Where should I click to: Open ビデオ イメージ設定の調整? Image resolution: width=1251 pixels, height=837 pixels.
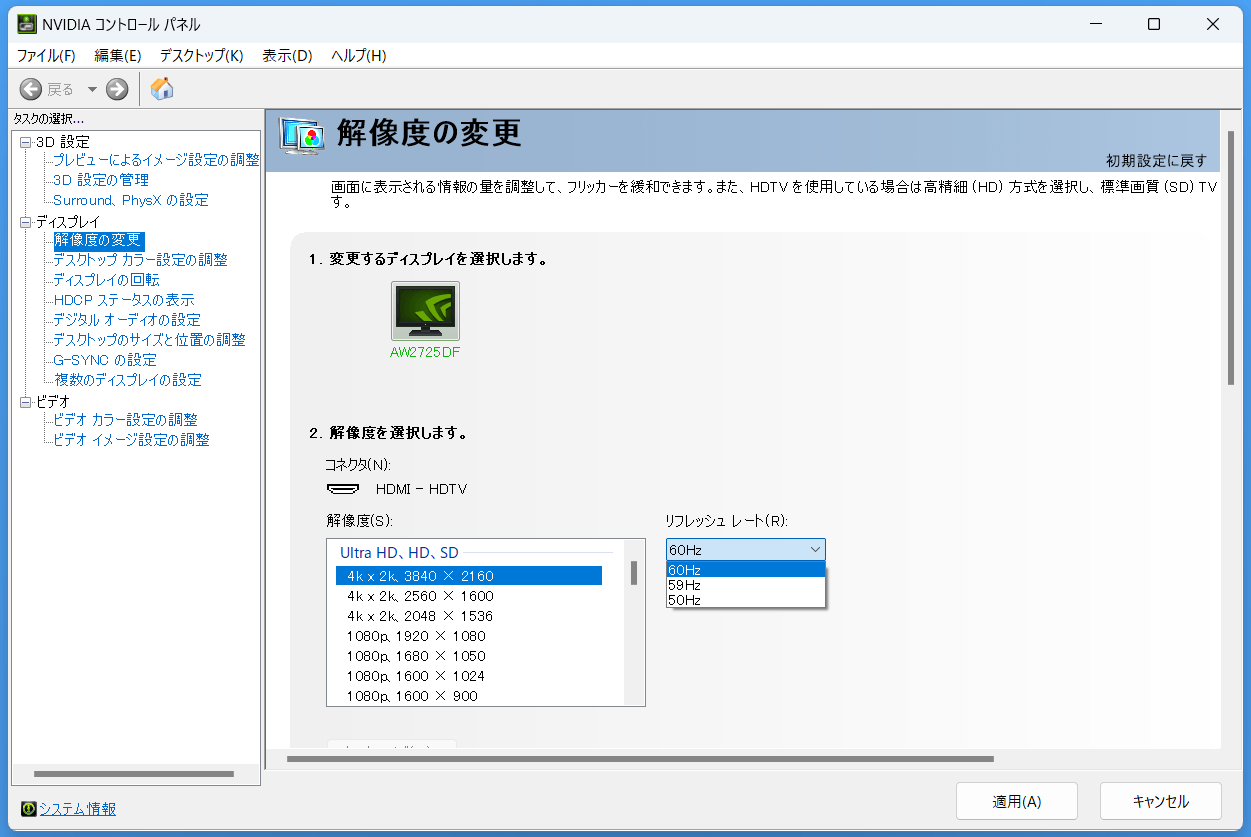131,440
